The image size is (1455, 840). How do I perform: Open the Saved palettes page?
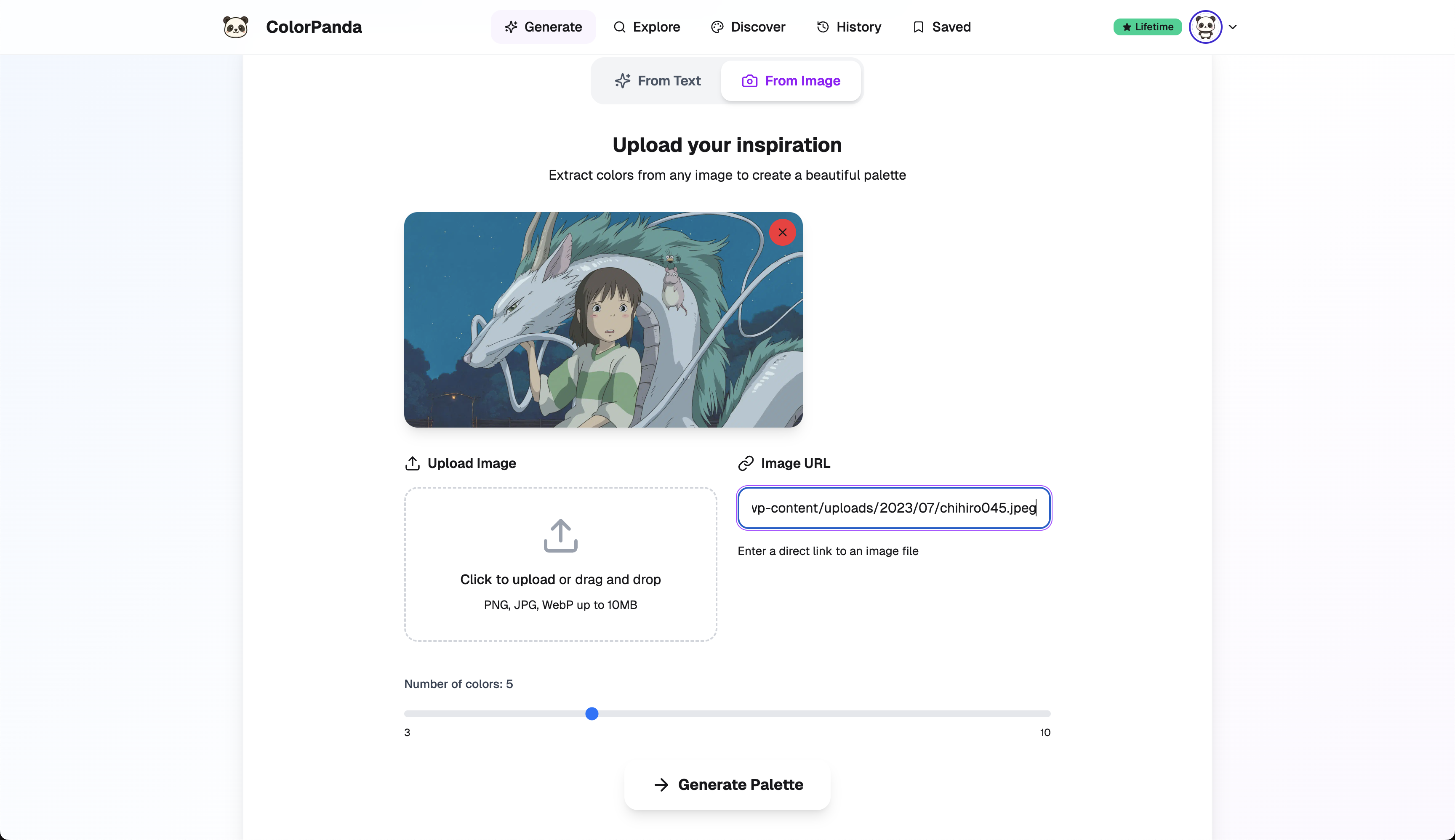pos(942,27)
